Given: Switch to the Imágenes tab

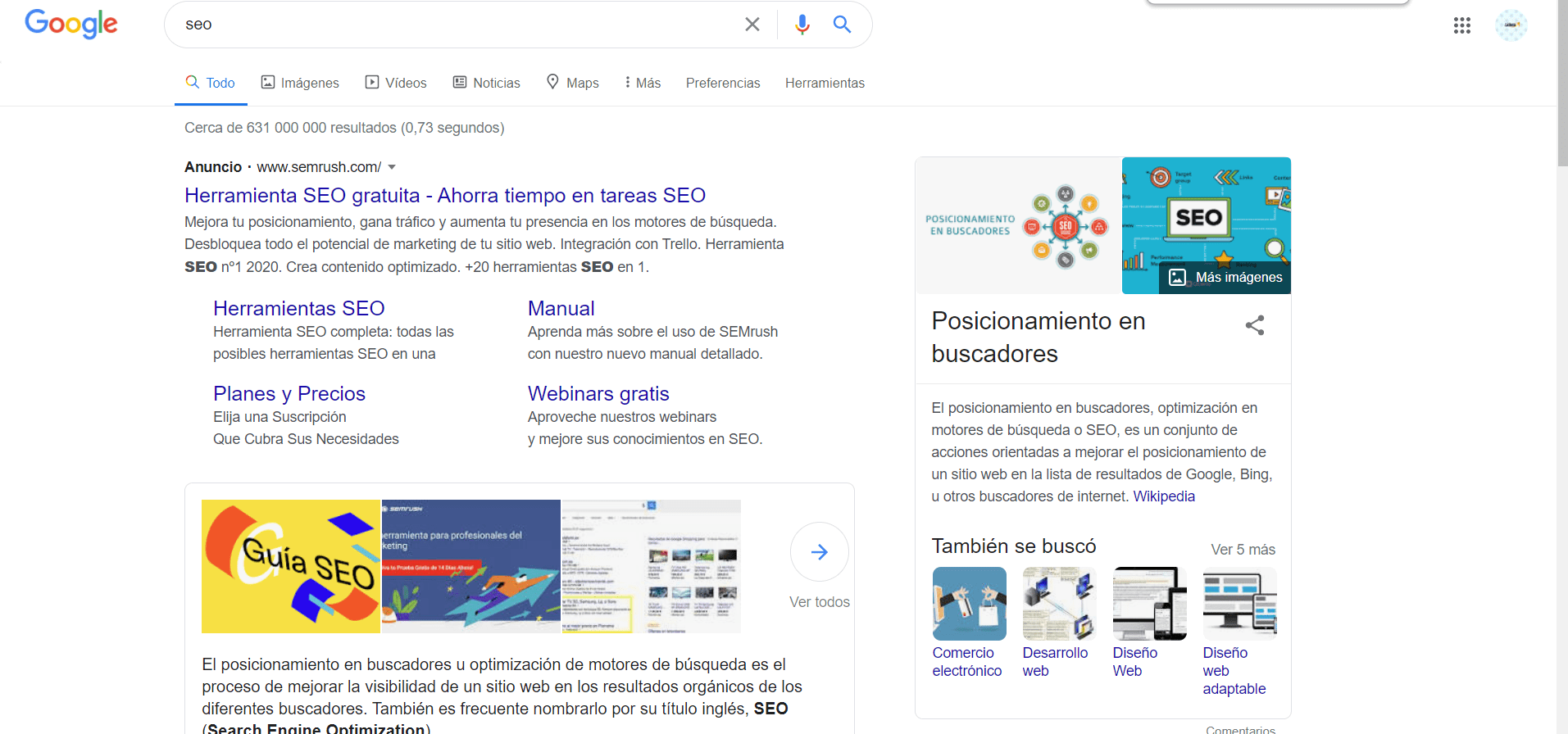Looking at the screenshot, I should [300, 83].
